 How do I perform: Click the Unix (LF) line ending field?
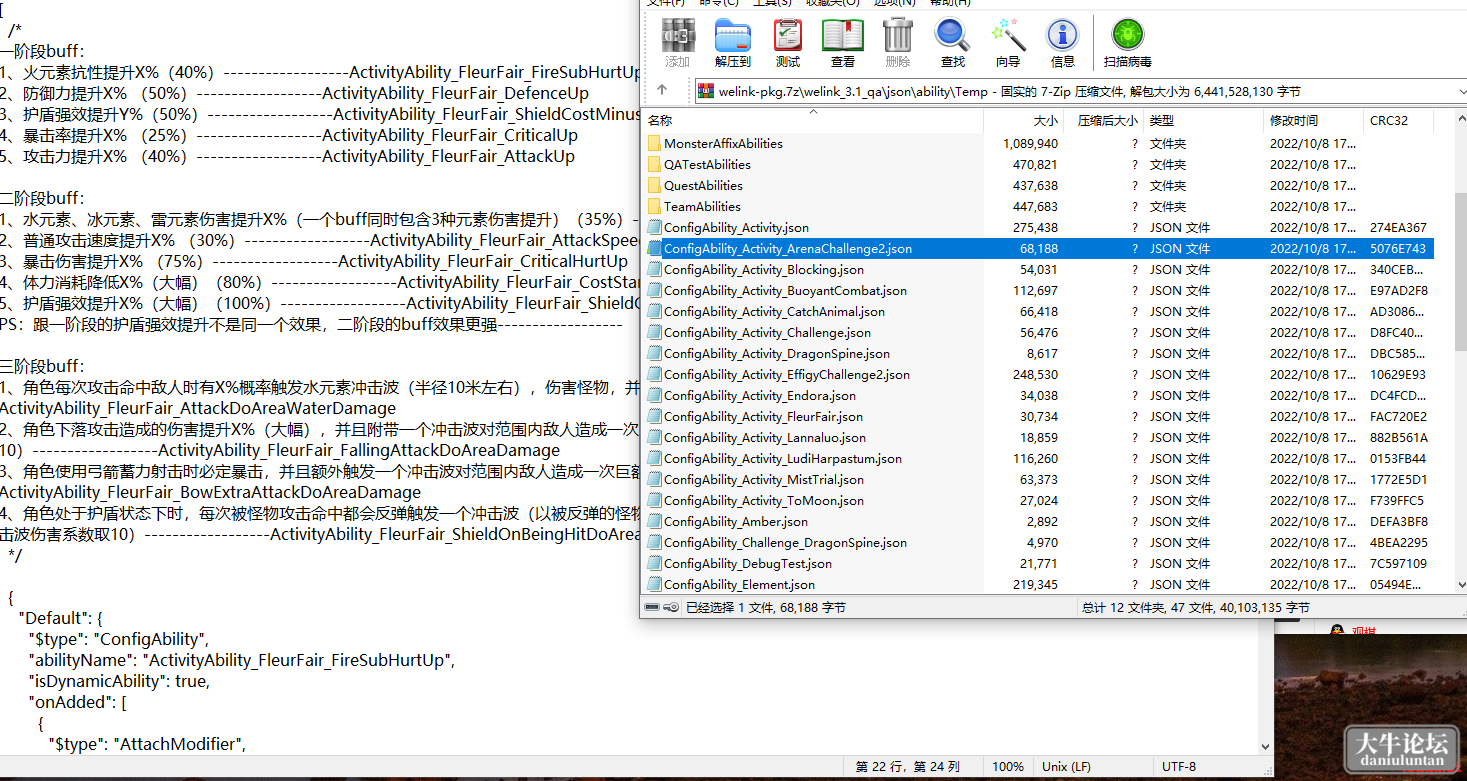click(1066, 766)
